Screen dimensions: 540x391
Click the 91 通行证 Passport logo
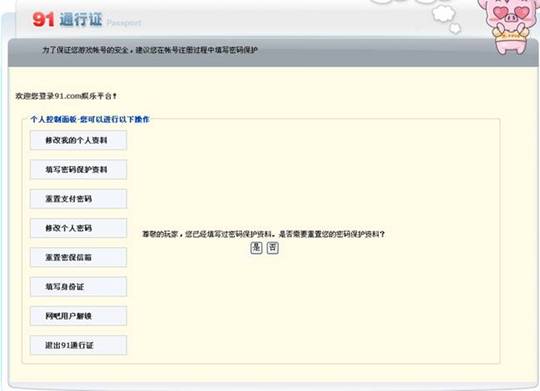point(87,20)
